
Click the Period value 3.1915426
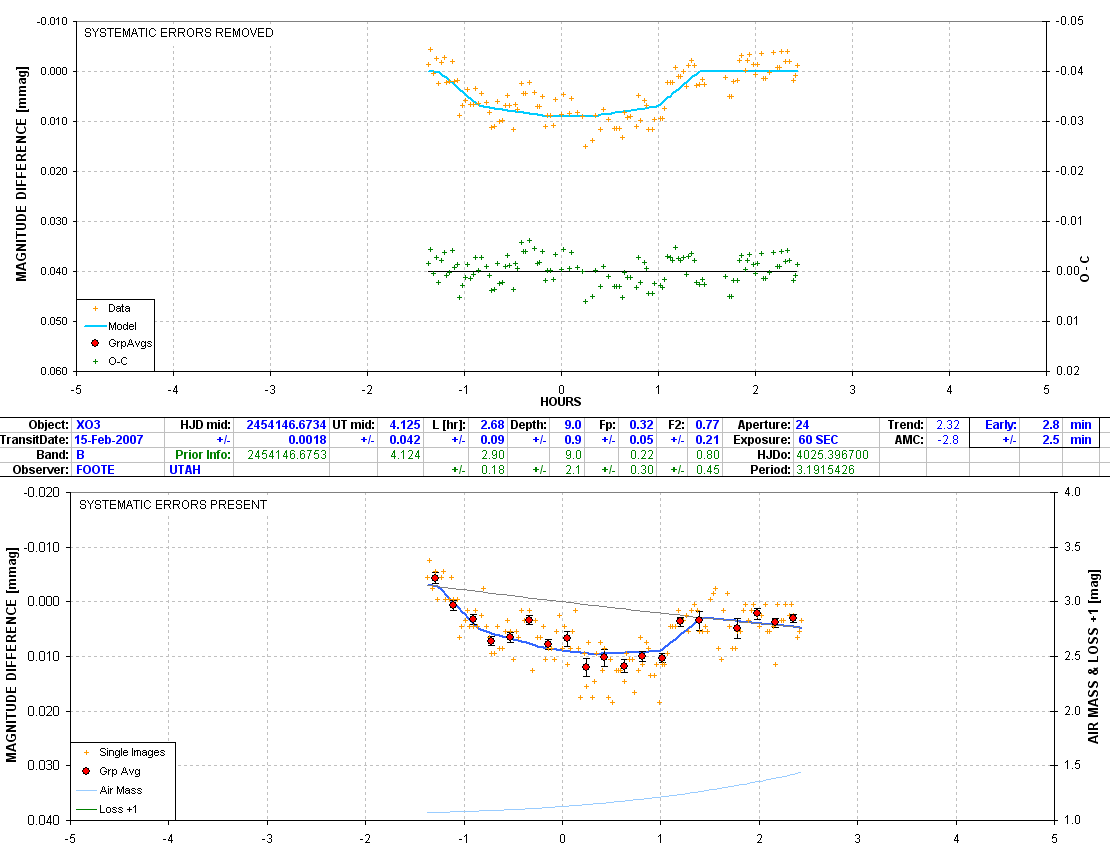coord(825,469)
